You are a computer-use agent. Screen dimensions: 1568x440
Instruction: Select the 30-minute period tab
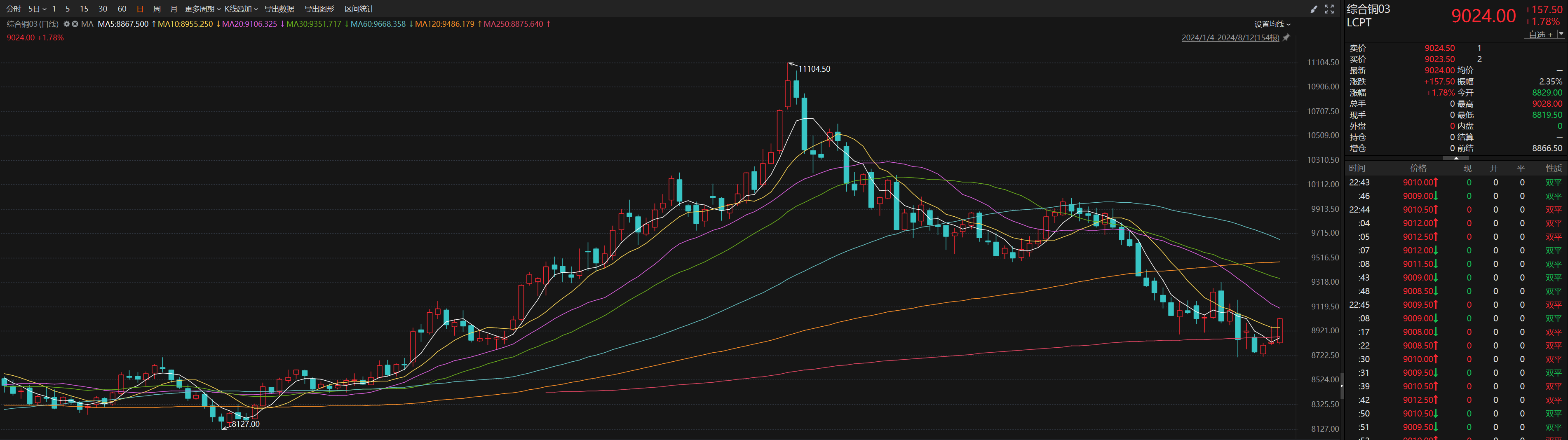pyautogui.click(x=103, y=9)
